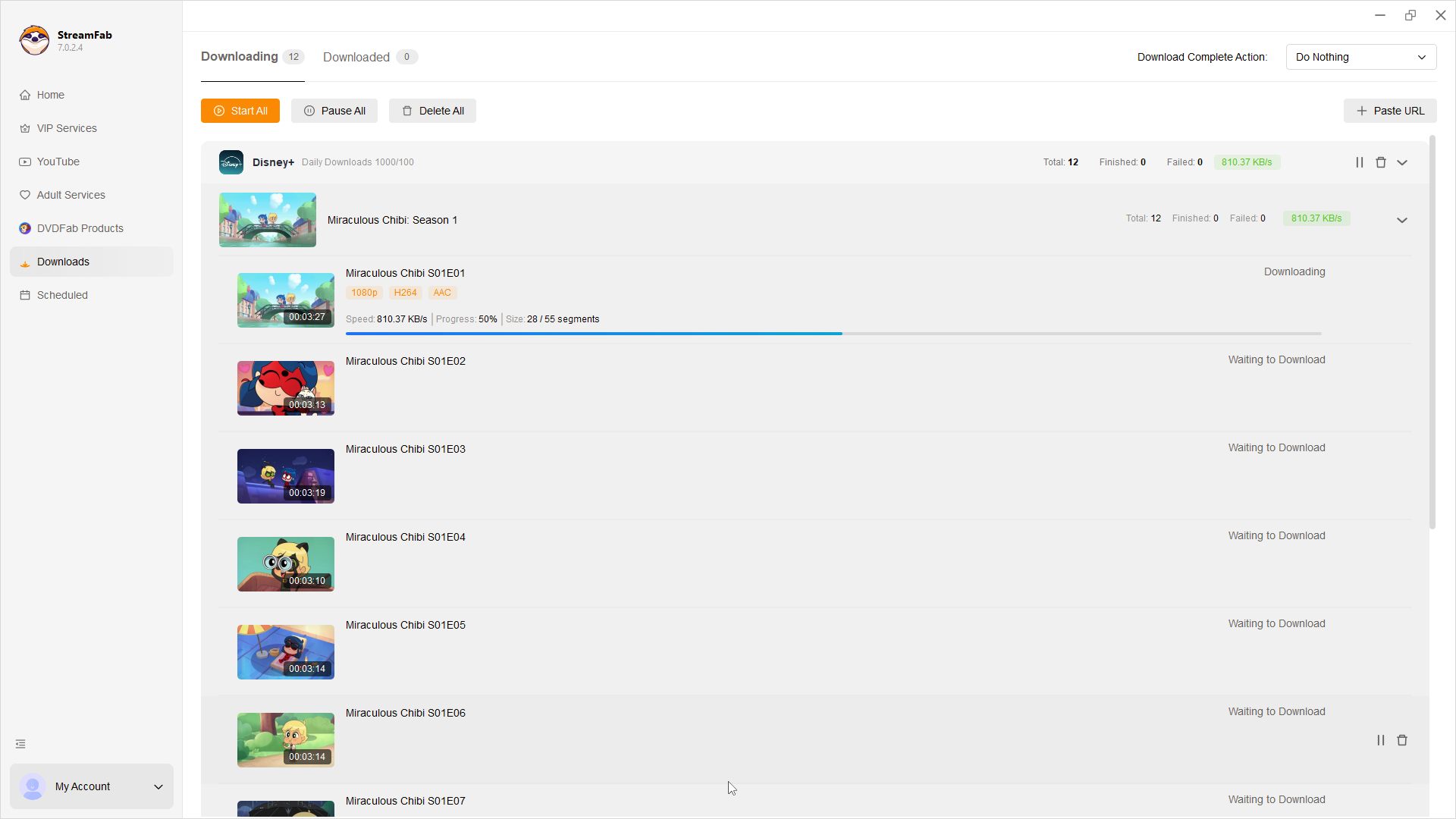The width and height of the screenshot is (1456, 819).
Task: Click Daily Downloads 1000/100 label
Action: (x=358, y=162)
